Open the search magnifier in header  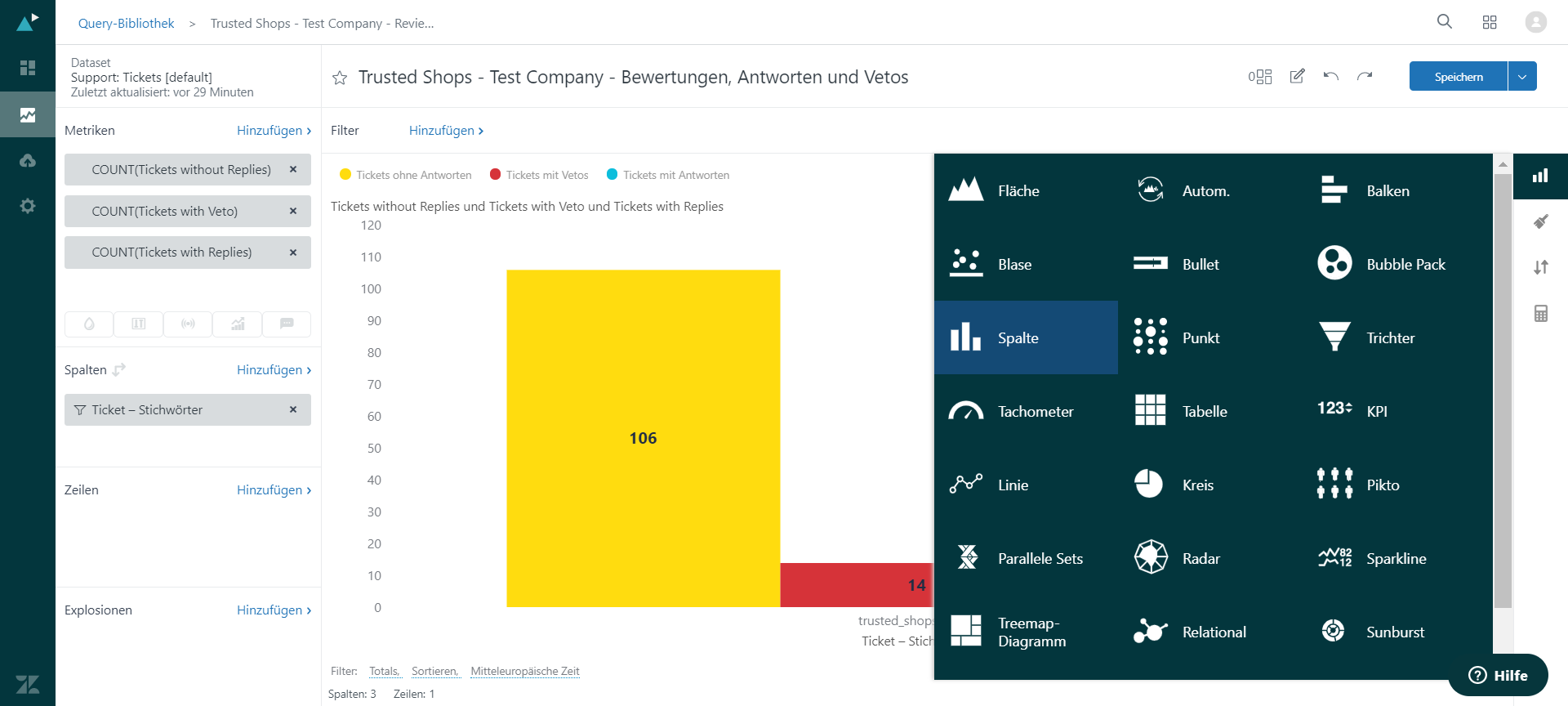point(1445,22)
